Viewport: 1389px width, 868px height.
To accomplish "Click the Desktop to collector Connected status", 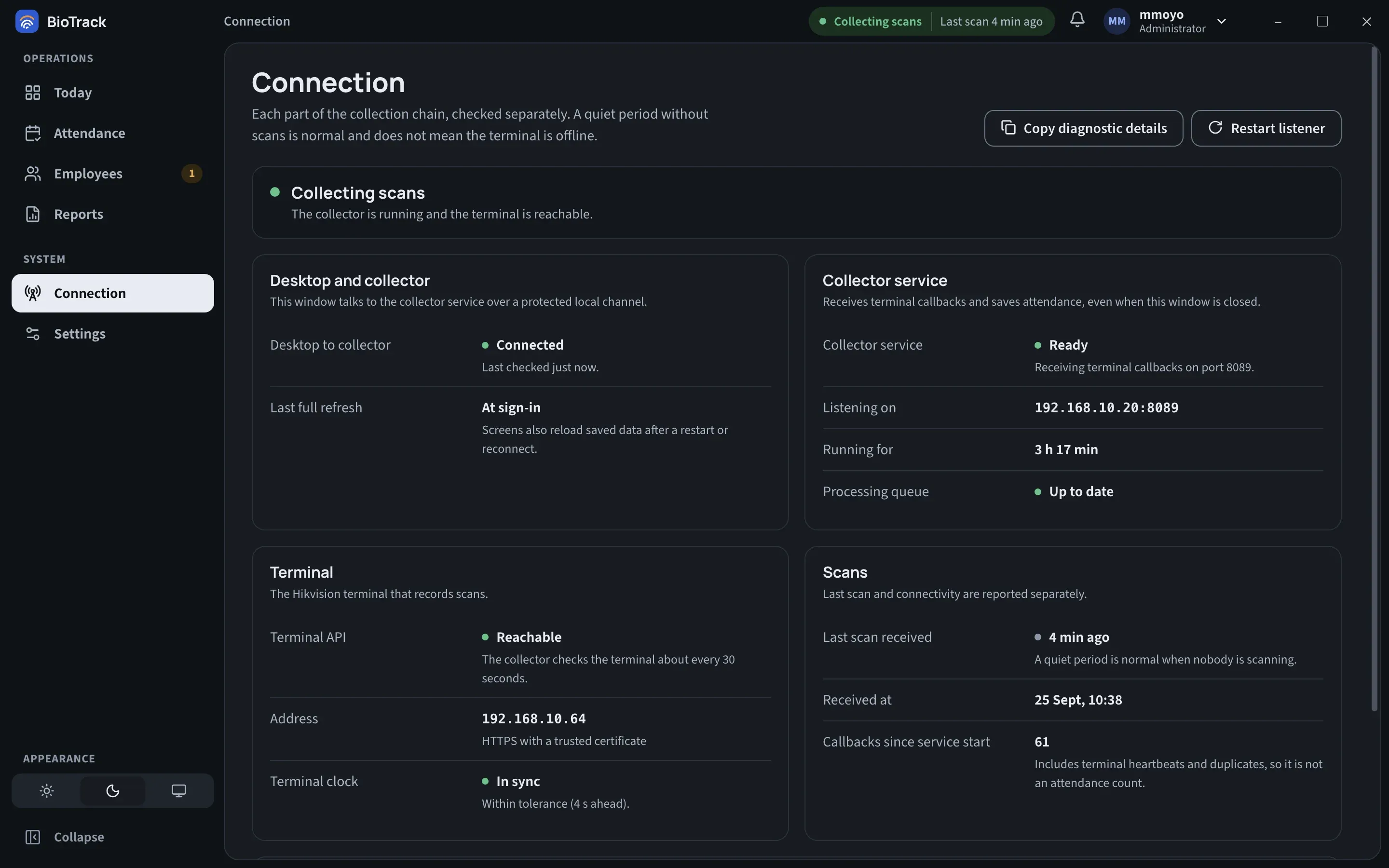I will 522,345.
